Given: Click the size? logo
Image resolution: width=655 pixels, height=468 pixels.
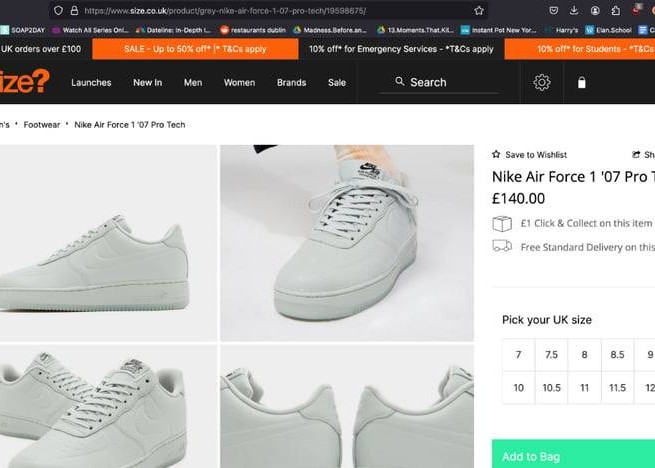Looking at the screenshot, I should click(25, 81).
